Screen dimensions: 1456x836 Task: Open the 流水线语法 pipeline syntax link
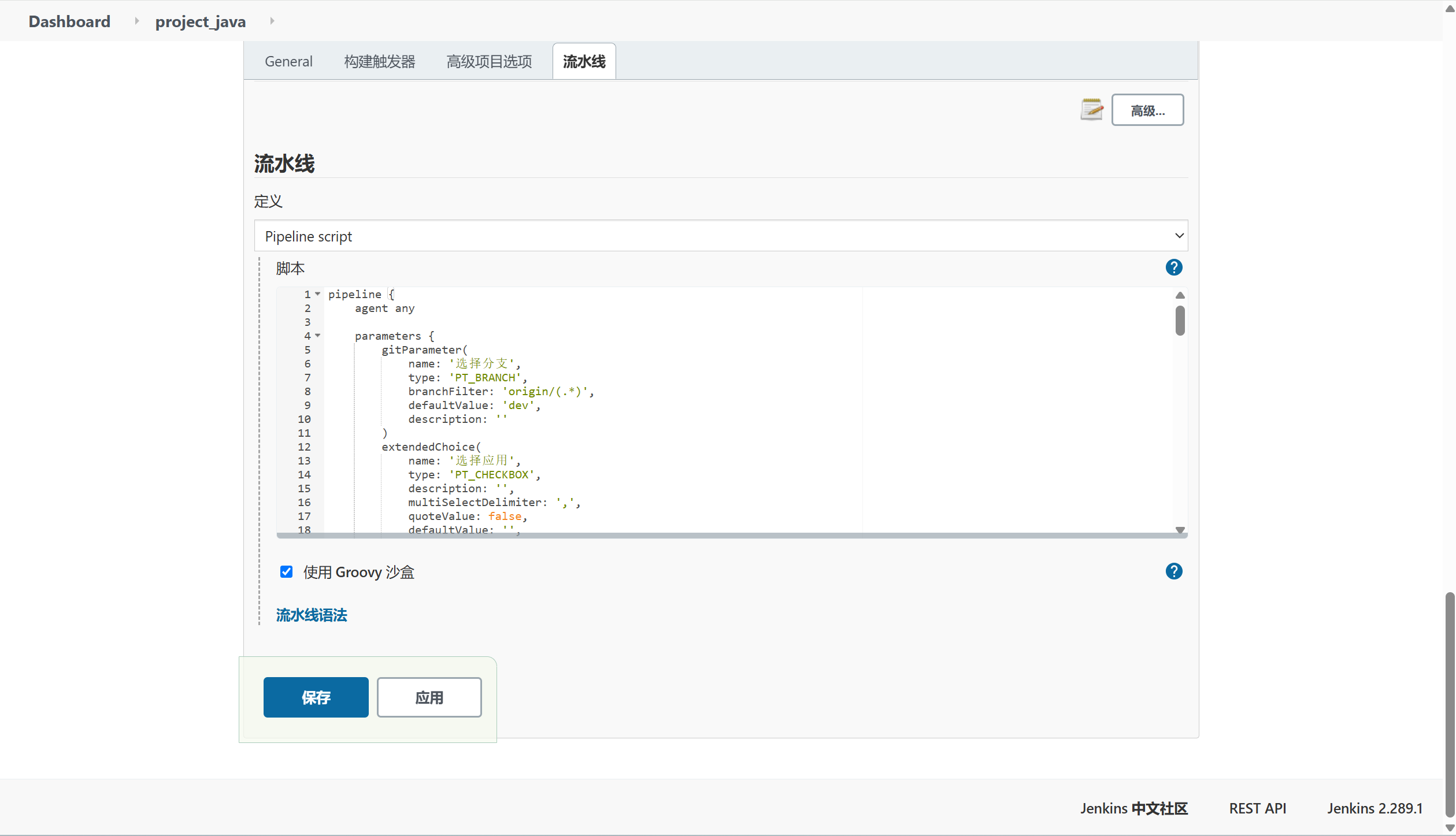[x=312, y=615]
